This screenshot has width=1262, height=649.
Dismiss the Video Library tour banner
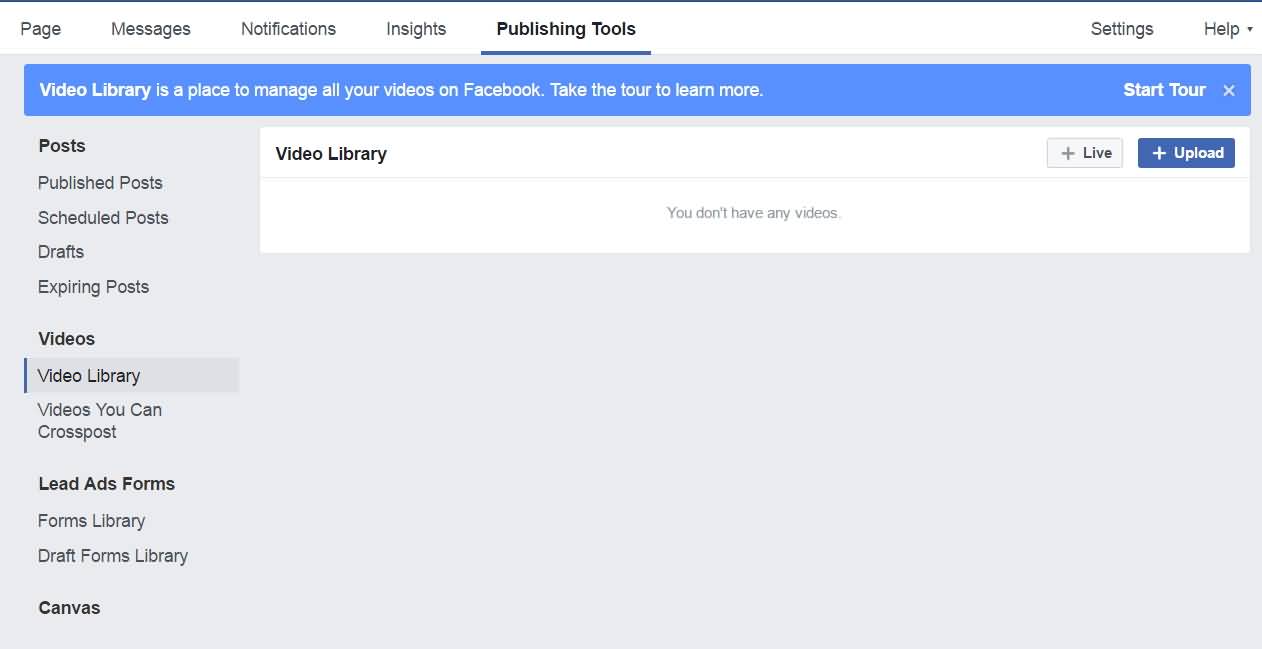(x=1229, y=91)
